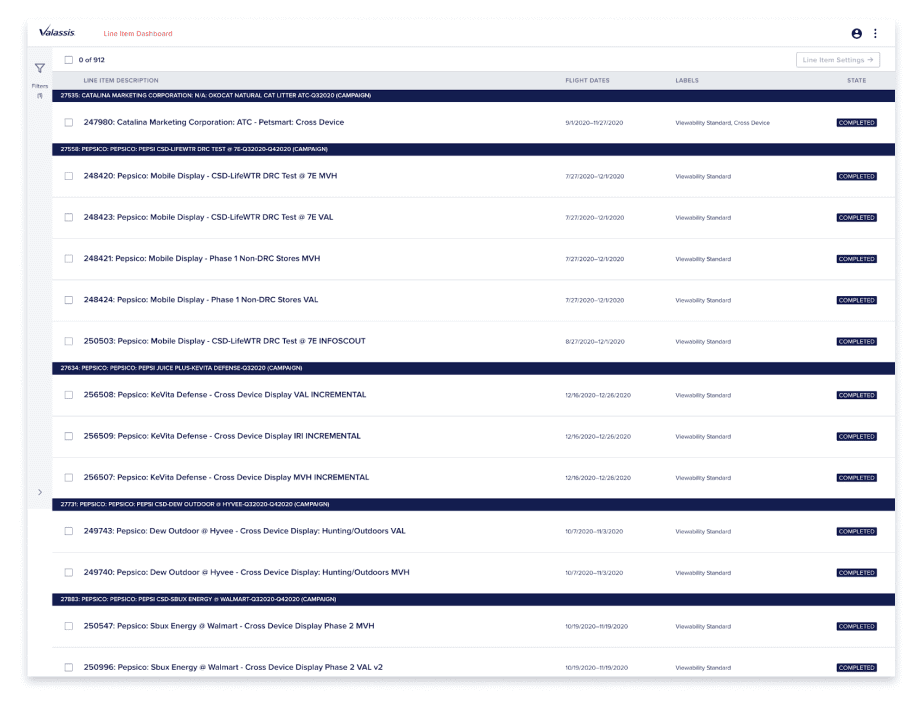Open line item 256508 KeVita Defense VAL INCREMENTAL
The image size is (923, 701).
tap(225, 395)
